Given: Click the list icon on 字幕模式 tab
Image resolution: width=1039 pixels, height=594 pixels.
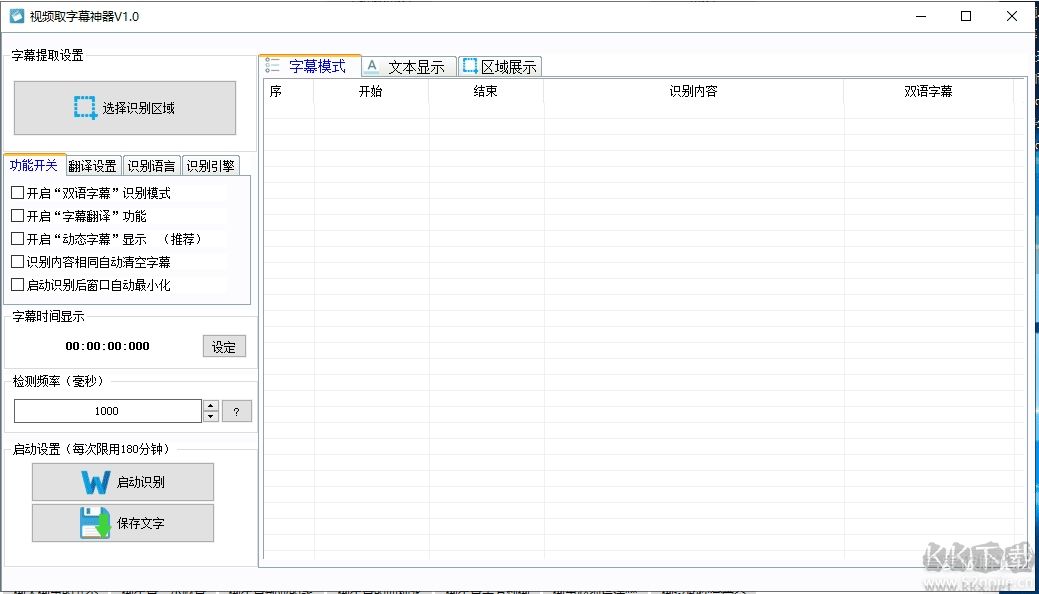Looking at the screenshot, I should point(272,65).
